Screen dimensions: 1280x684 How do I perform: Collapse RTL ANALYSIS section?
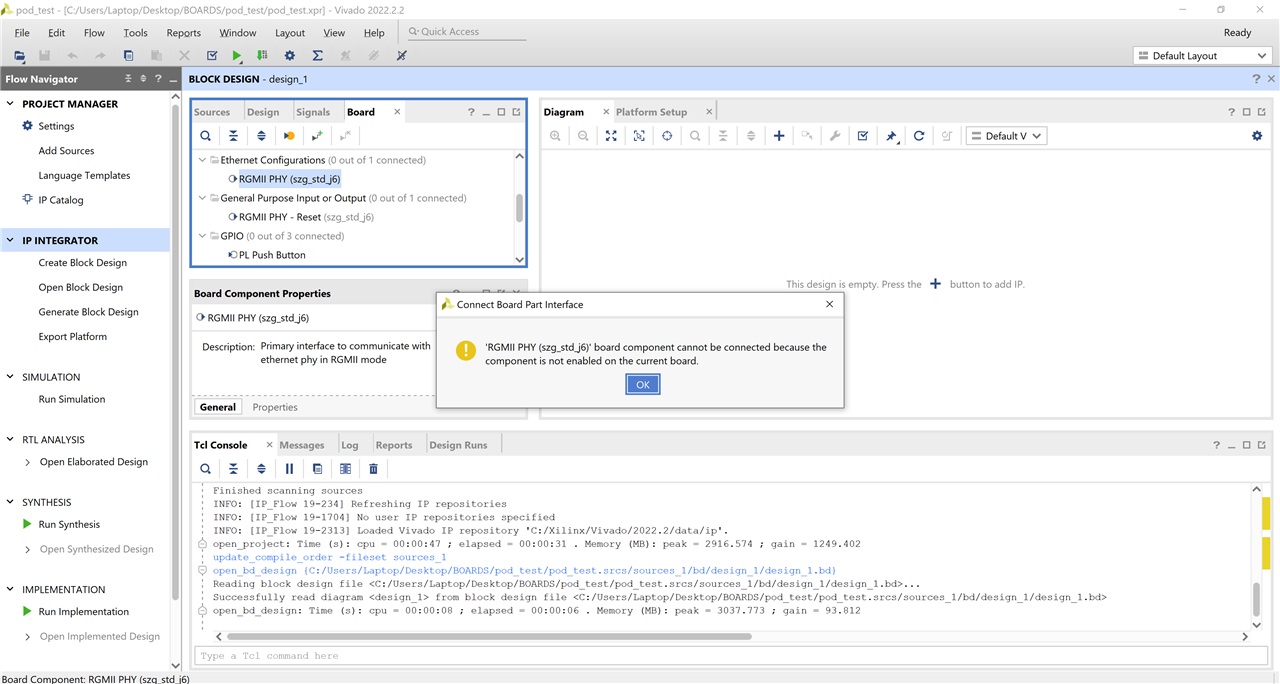(x=10, y=440)
